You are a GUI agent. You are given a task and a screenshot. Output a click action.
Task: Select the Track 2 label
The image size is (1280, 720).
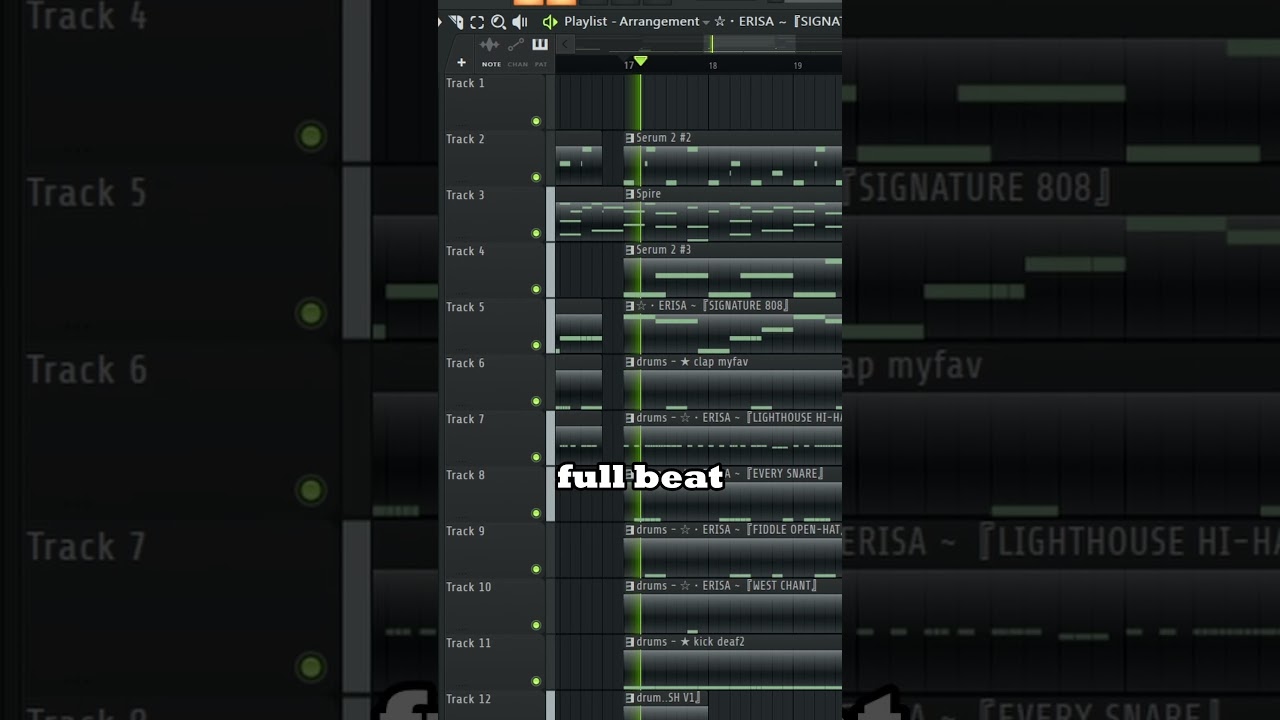[465, 139]
